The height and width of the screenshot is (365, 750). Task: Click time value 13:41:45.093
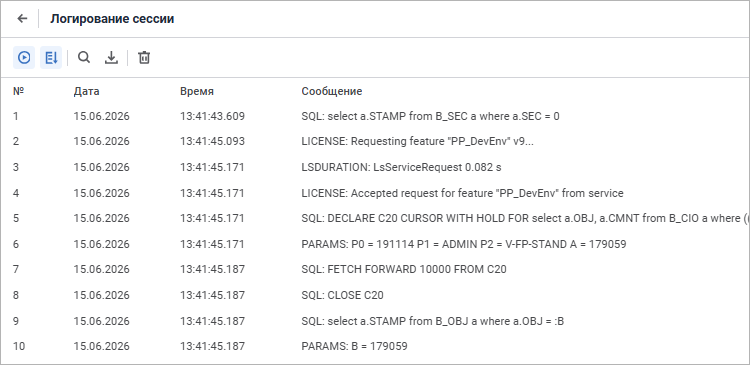click(212, 142)
